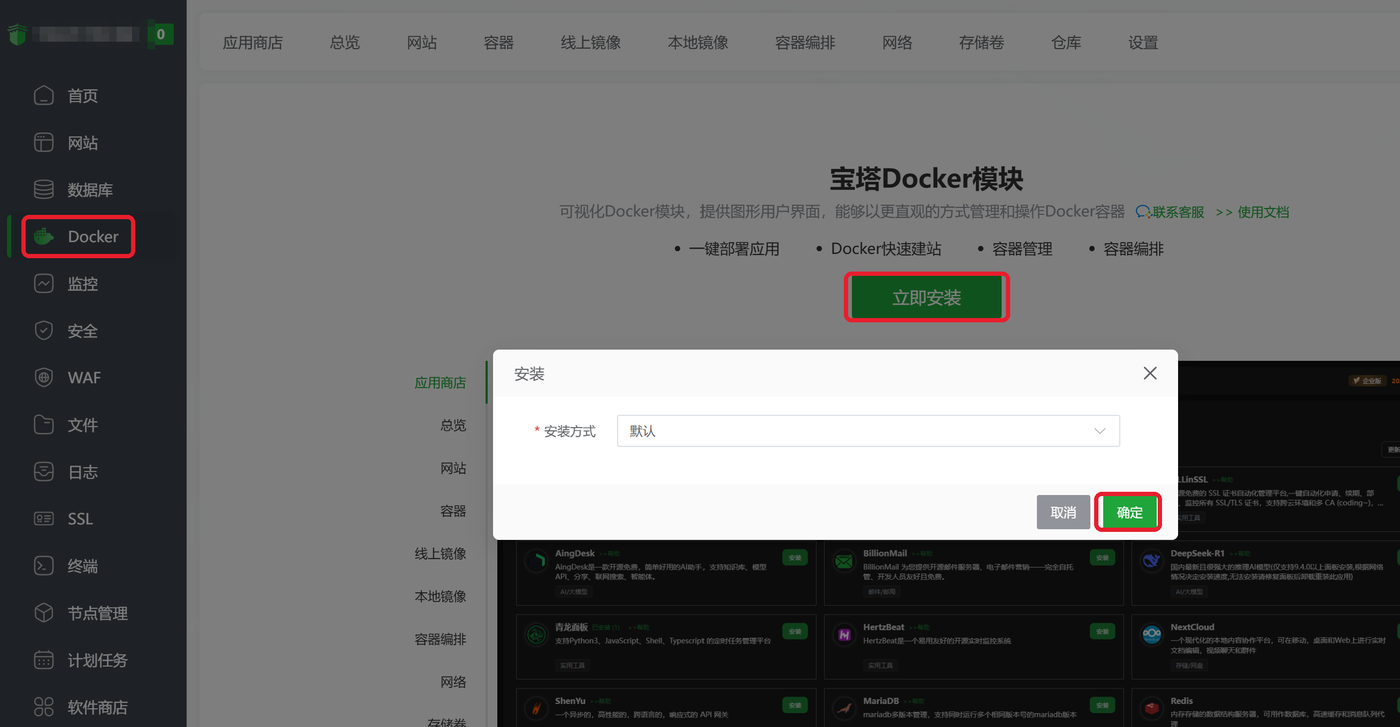Click the ShenYu app icon in preview
Viewport: 1400px width, 727px height.
535,709
